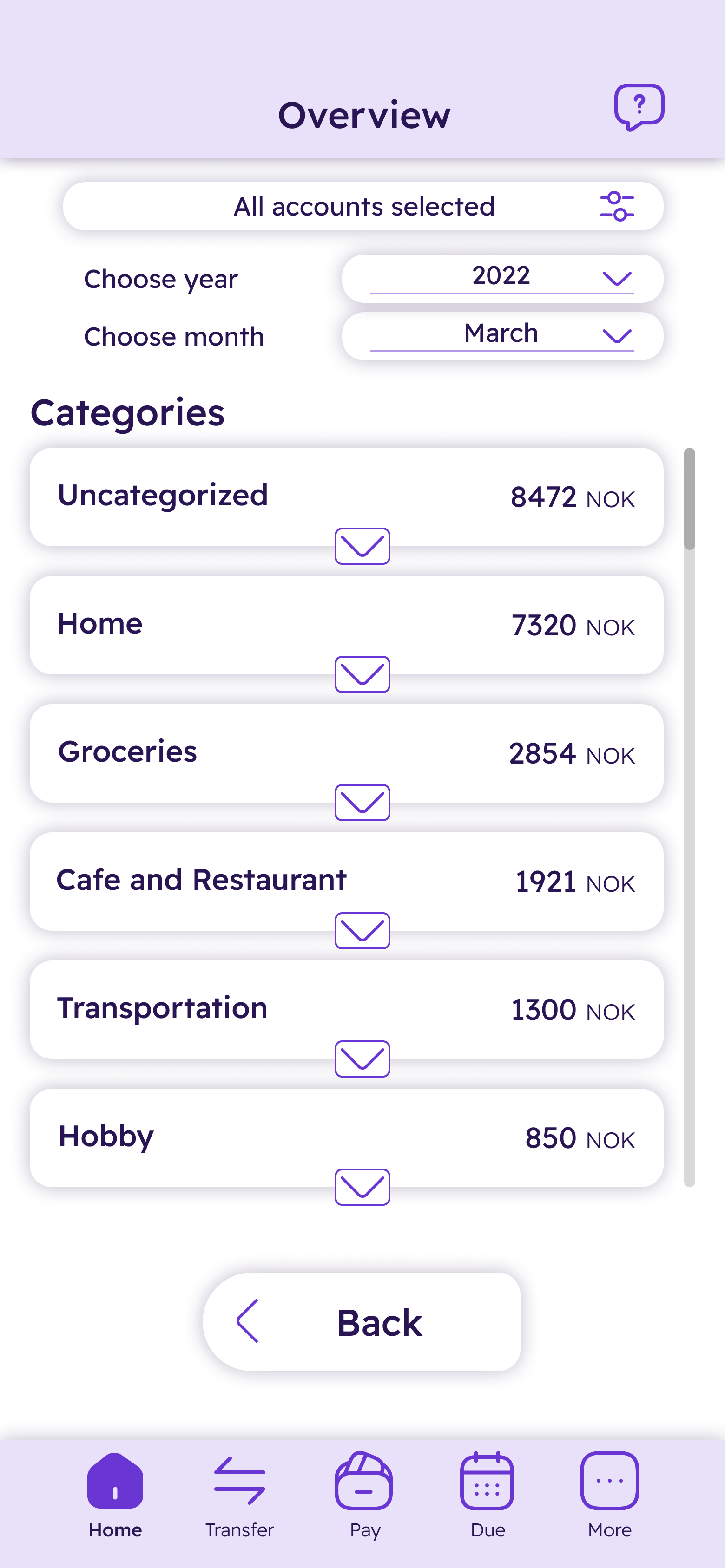Tap the All accounts selected bar

[x=363, y=206]
